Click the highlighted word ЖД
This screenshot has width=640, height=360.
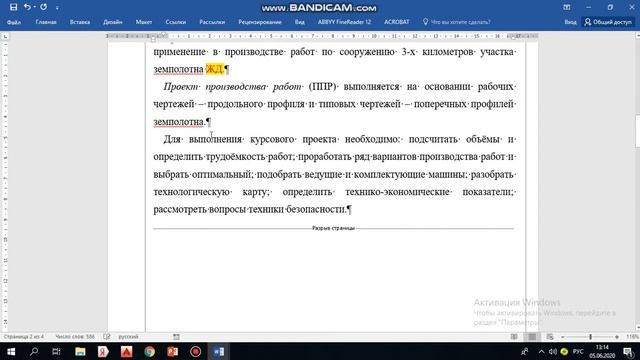(x=215, y=69)
